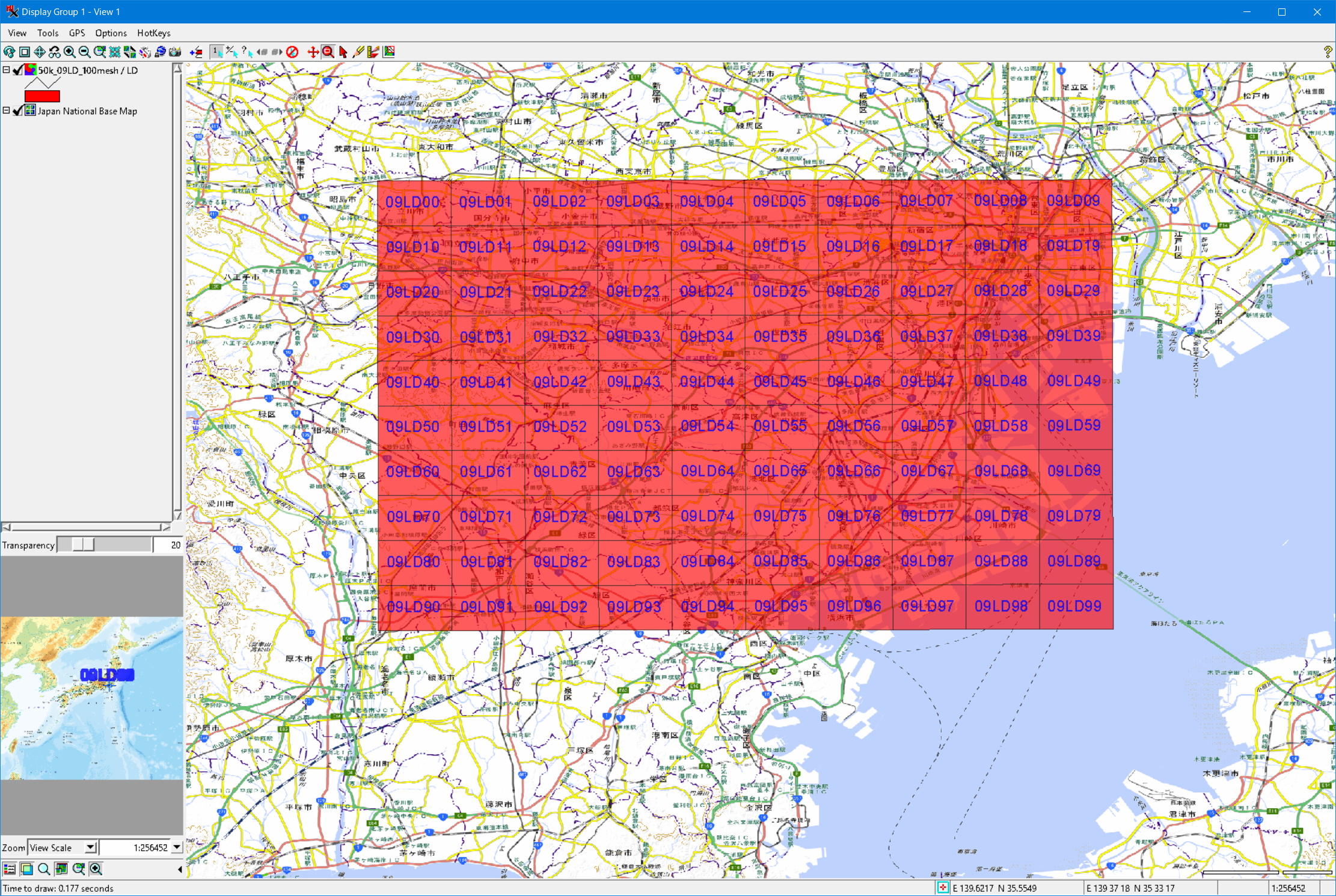Click the previous selected element arrow icon

(262, 52)
